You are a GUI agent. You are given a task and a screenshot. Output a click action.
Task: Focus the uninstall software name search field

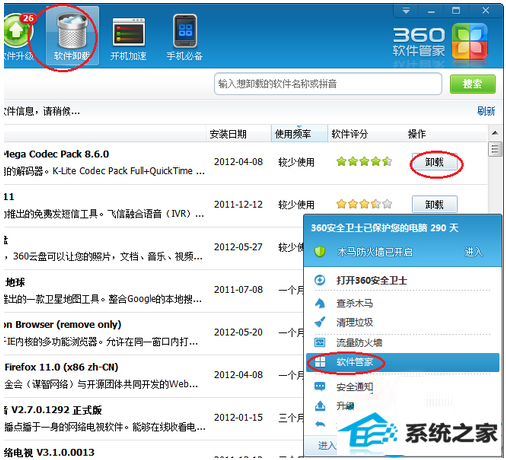(x=328, y=84)
